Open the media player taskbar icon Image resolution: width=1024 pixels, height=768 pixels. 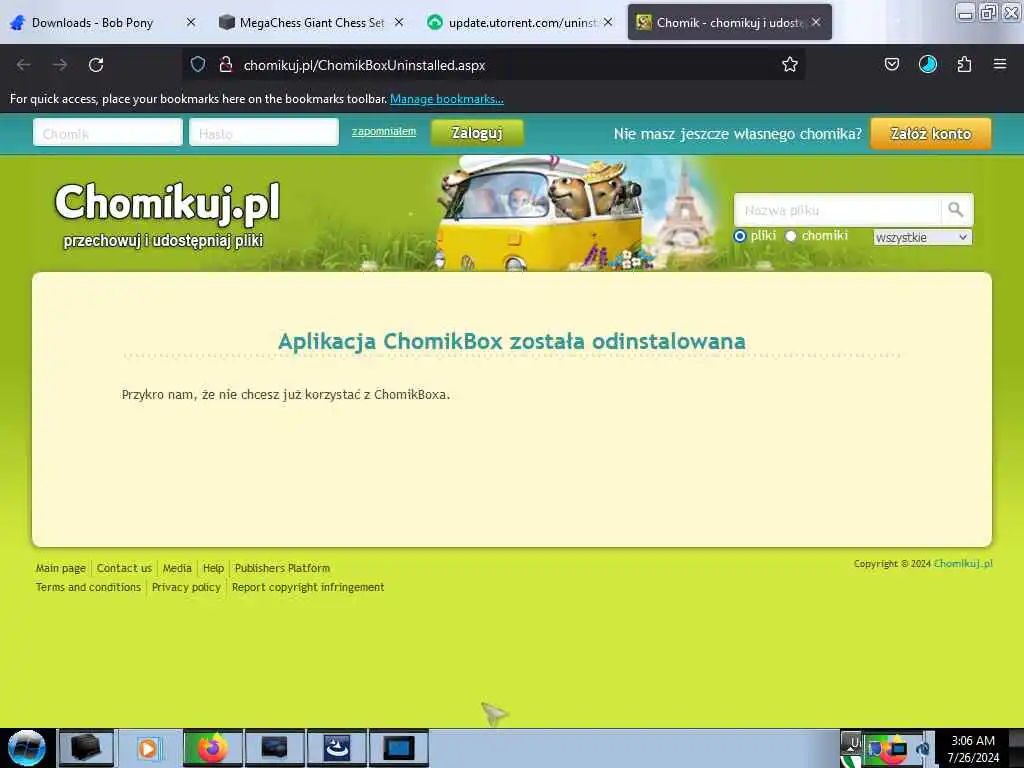tap(149, 748)
